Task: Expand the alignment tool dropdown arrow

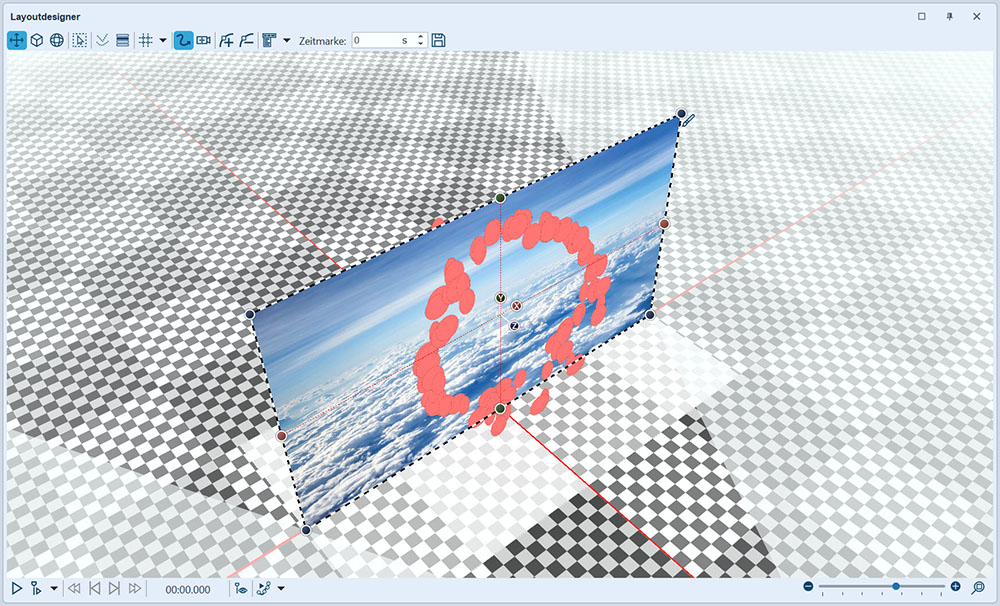Action: (x=287, y=41)
